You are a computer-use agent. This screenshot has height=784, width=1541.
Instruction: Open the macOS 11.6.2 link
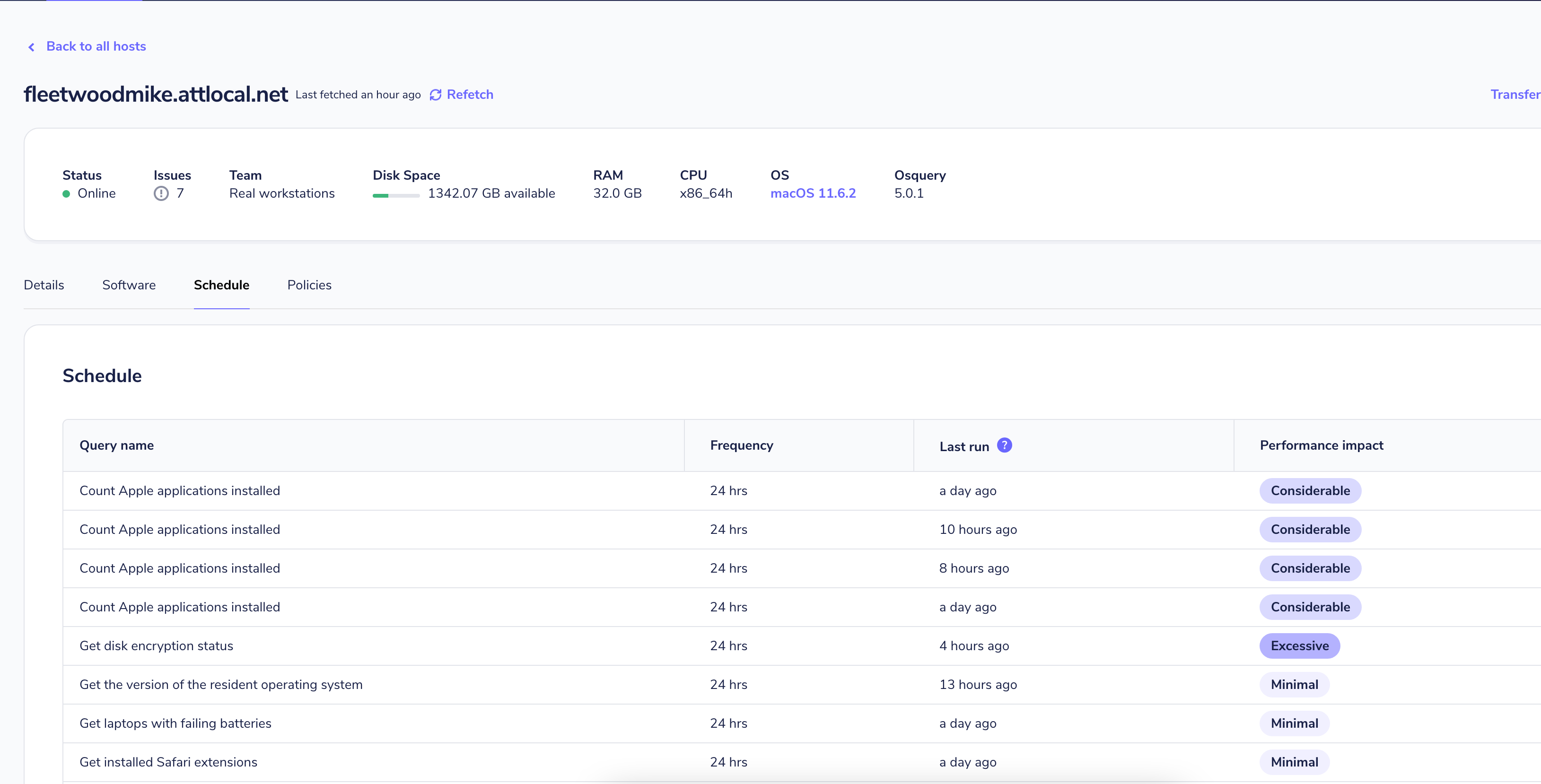pyautogui.click(x=813, y=193)
